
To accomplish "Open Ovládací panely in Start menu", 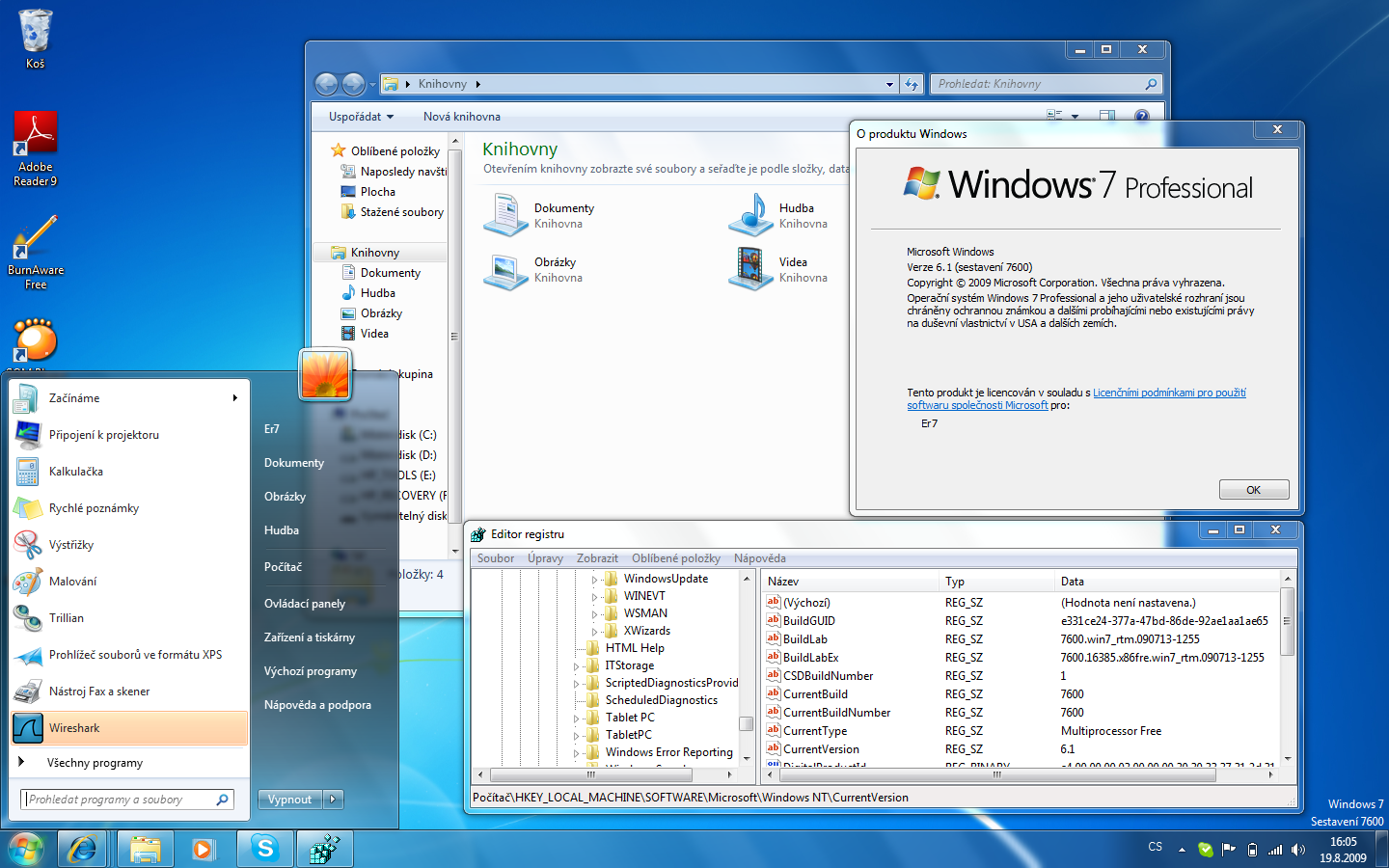I will [305, 604].
